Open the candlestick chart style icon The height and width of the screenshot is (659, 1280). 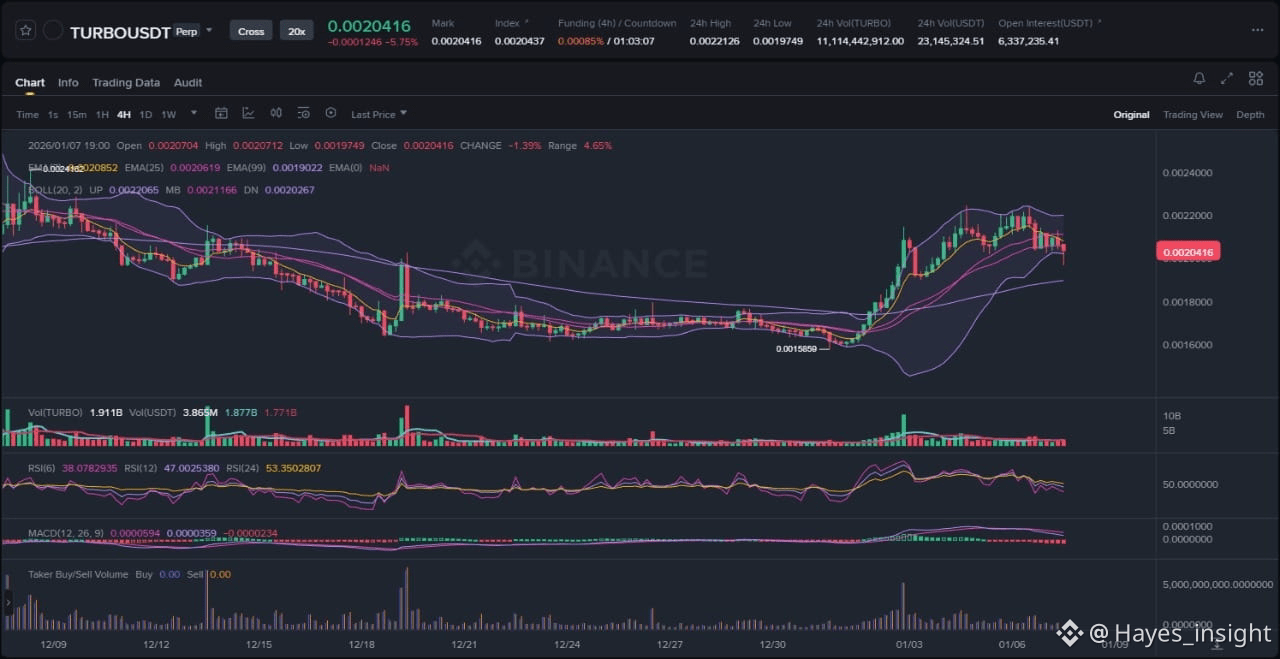click(276, 114)
